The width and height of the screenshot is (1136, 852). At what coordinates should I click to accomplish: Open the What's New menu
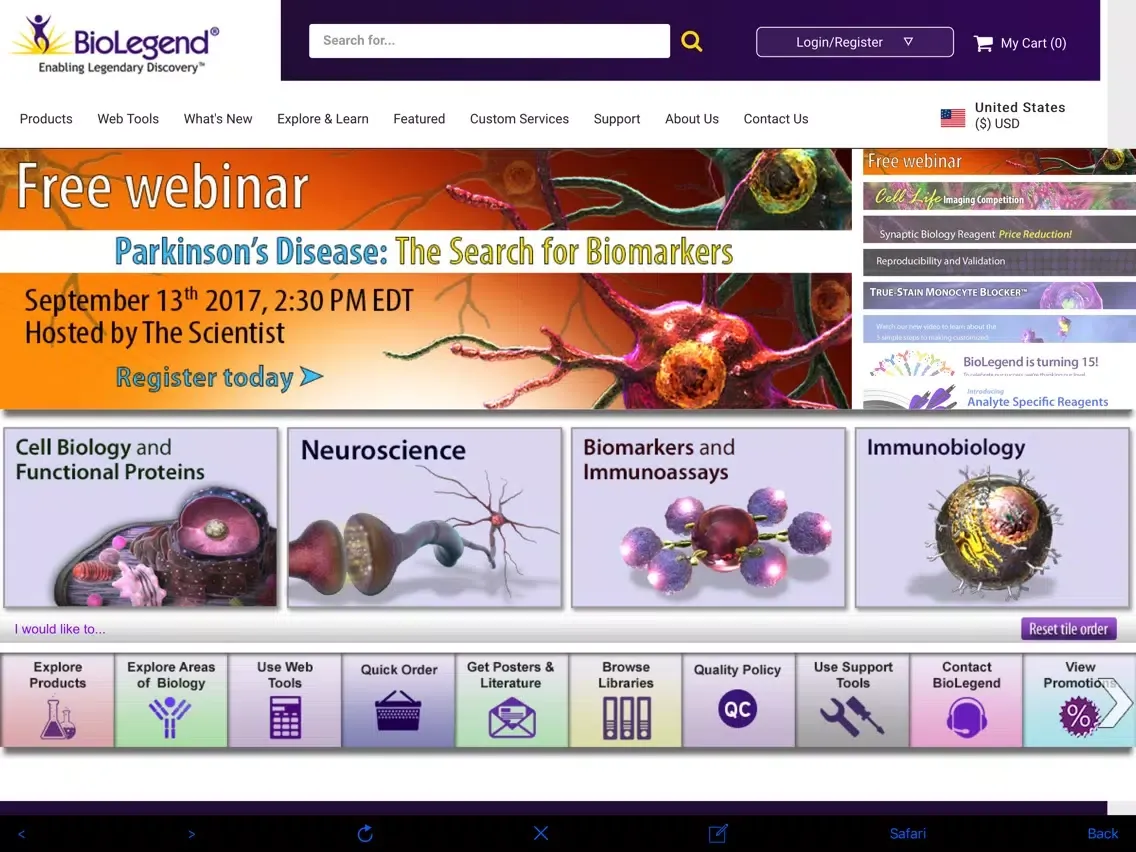[x=217, y=119]
